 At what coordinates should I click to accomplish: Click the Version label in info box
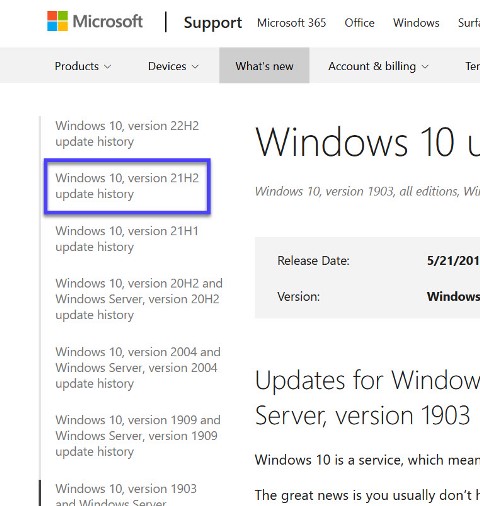click(x=298, y=296)
